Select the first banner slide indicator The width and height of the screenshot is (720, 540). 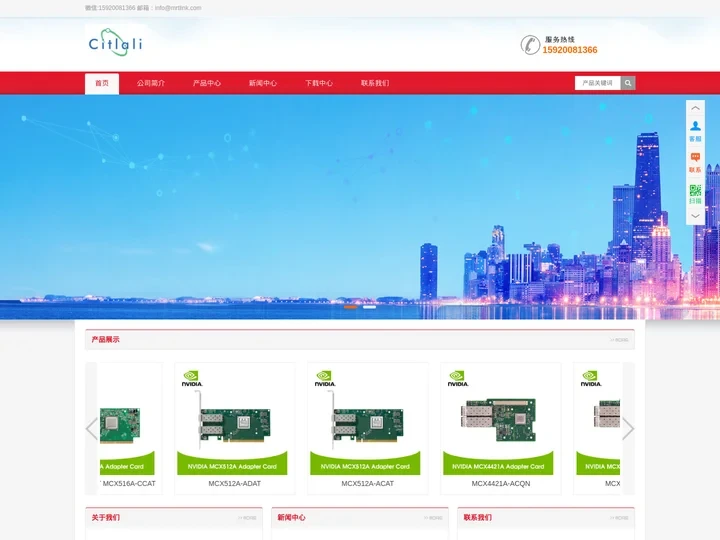tap(350, 307)
